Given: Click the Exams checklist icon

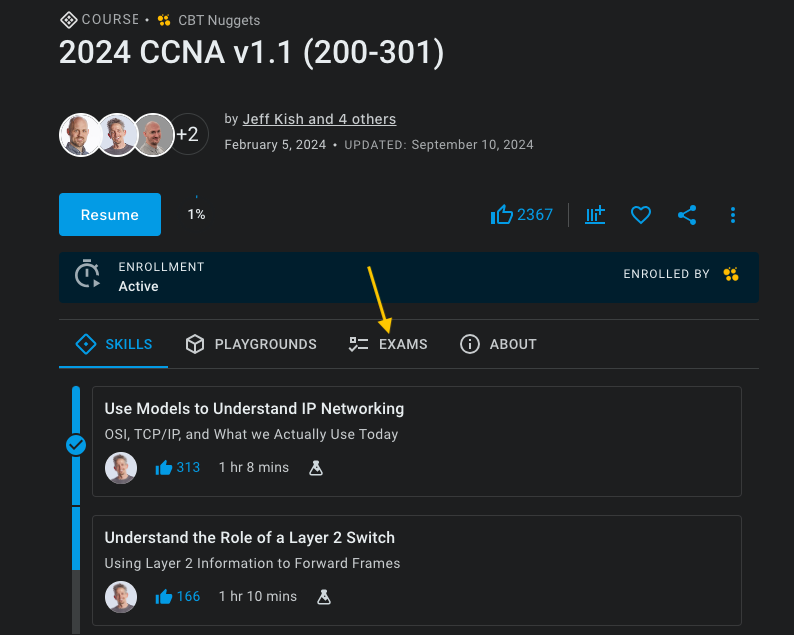Looking at the screenshot, I should 359,344.
